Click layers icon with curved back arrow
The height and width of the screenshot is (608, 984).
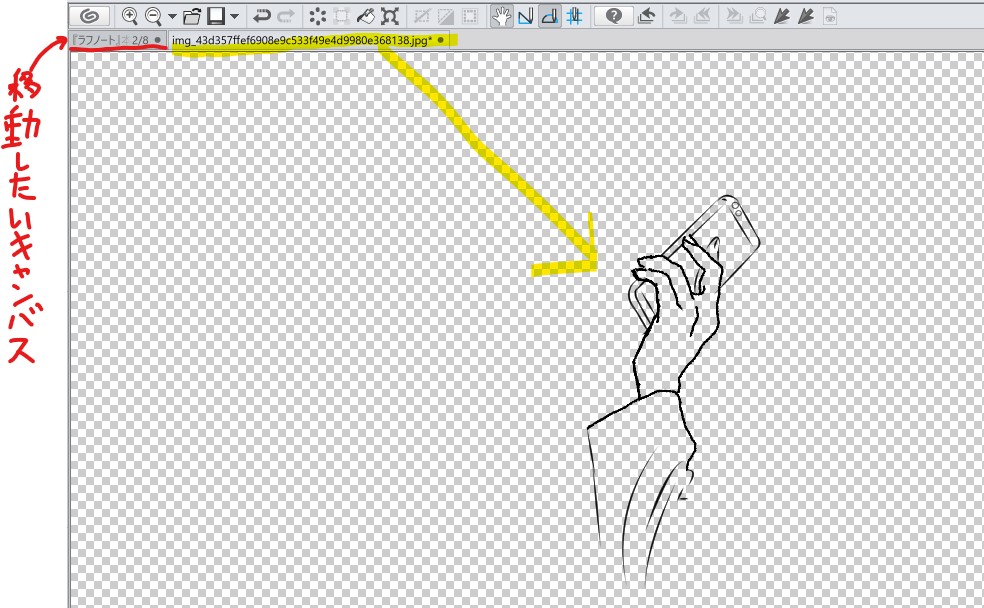[646, 16]
